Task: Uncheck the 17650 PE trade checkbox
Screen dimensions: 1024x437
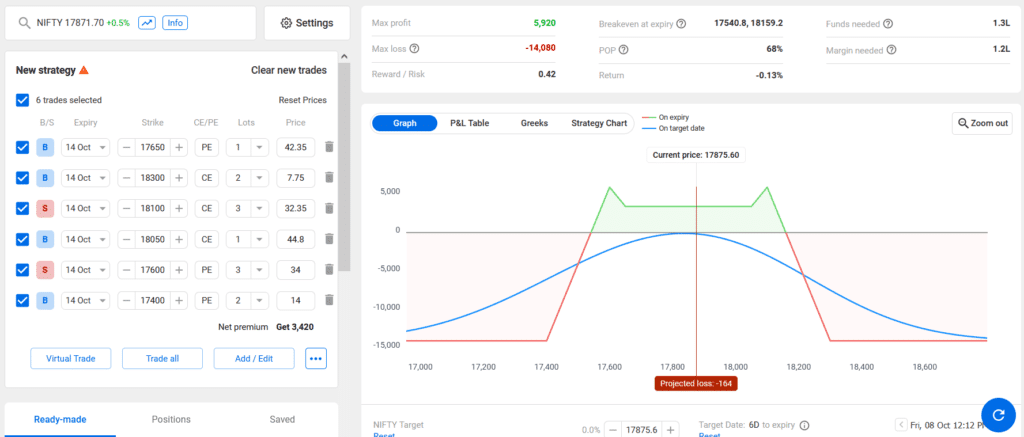Action: pyautogui.click(x=22, y=147)
